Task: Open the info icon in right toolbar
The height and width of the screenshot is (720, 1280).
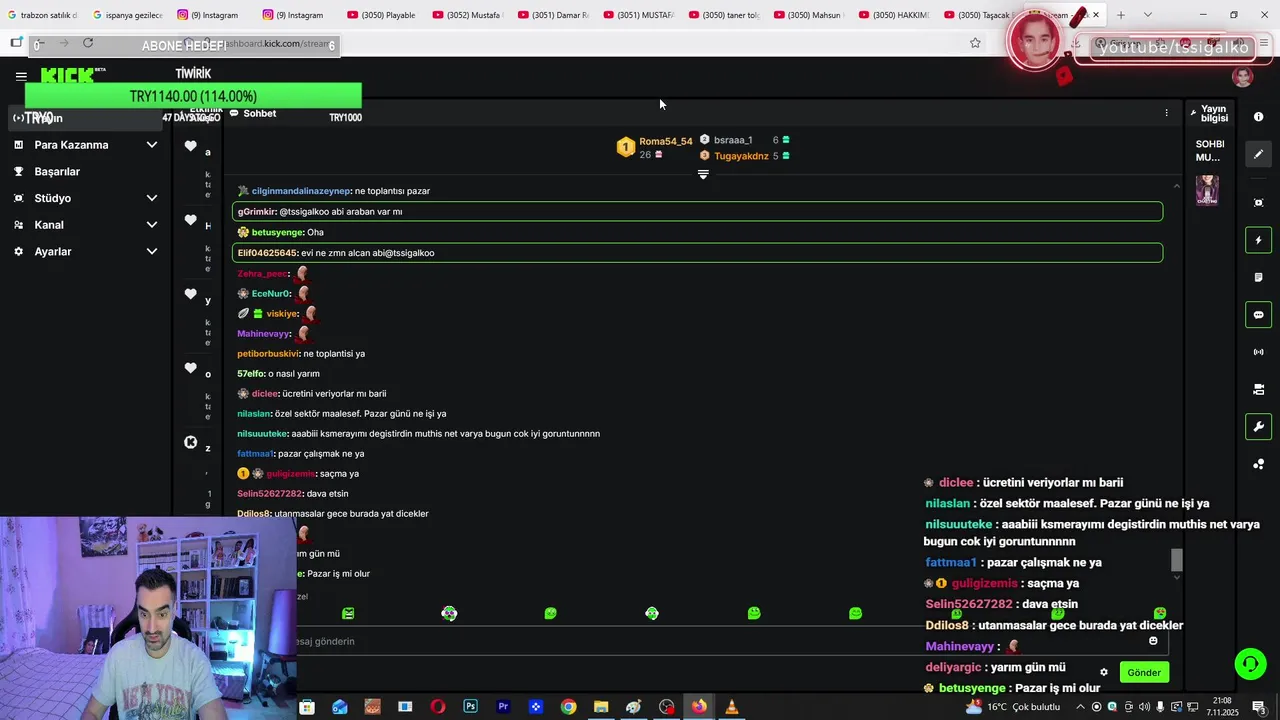Action: click(x=1258, y=117)
